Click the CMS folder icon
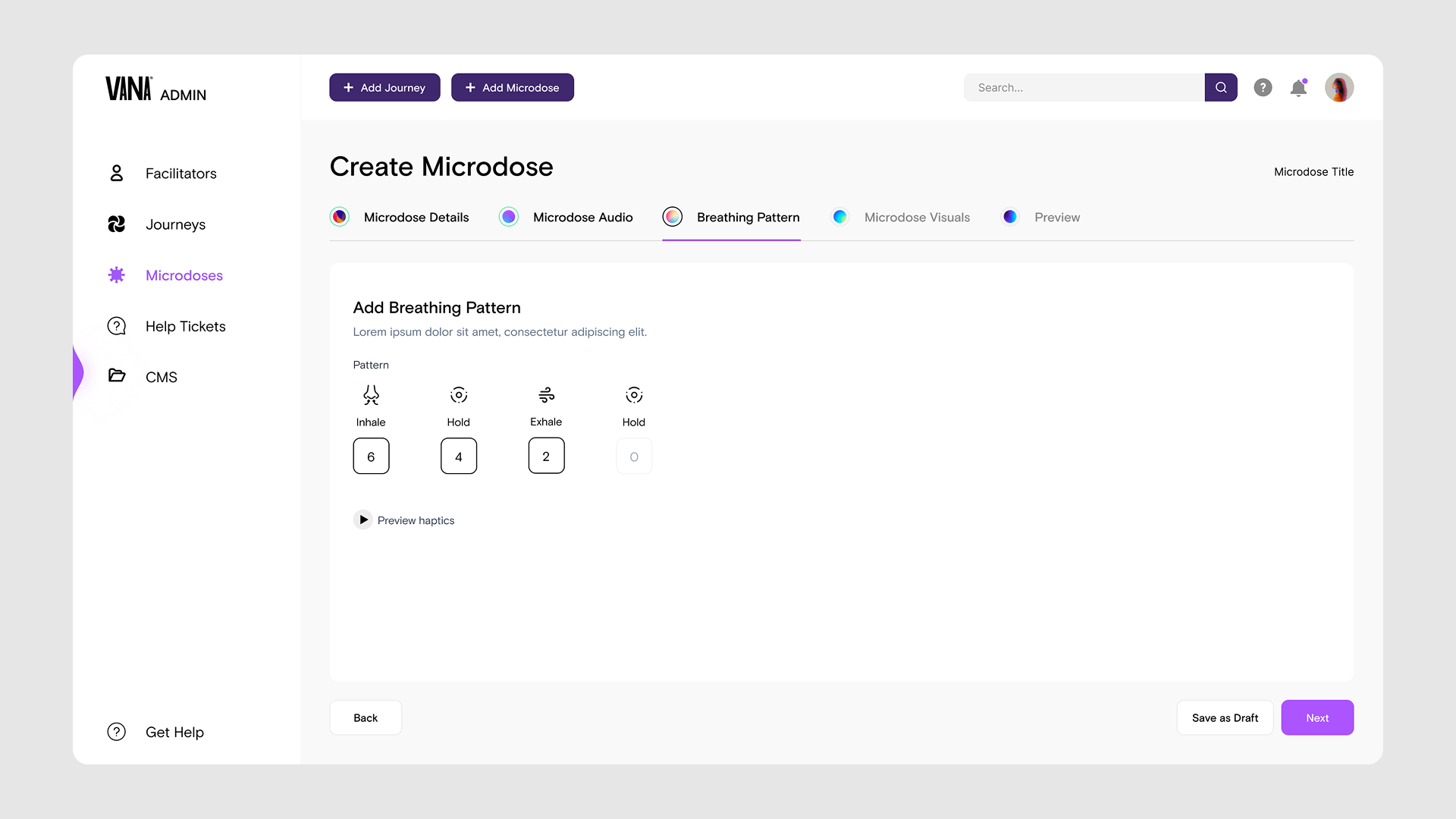 click(x=116, y=376)
